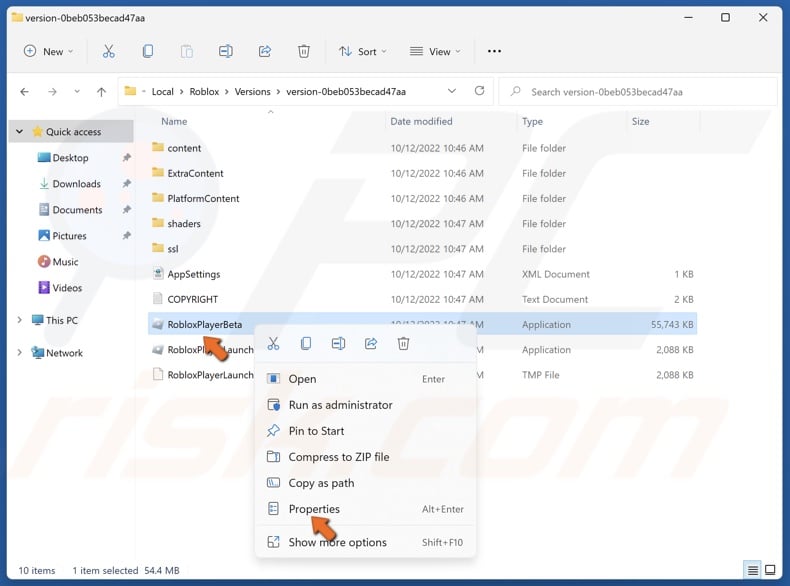The image size is (790, 586).
Task: Expand the address bar history dropdown
Action: (x=452, y=91)
